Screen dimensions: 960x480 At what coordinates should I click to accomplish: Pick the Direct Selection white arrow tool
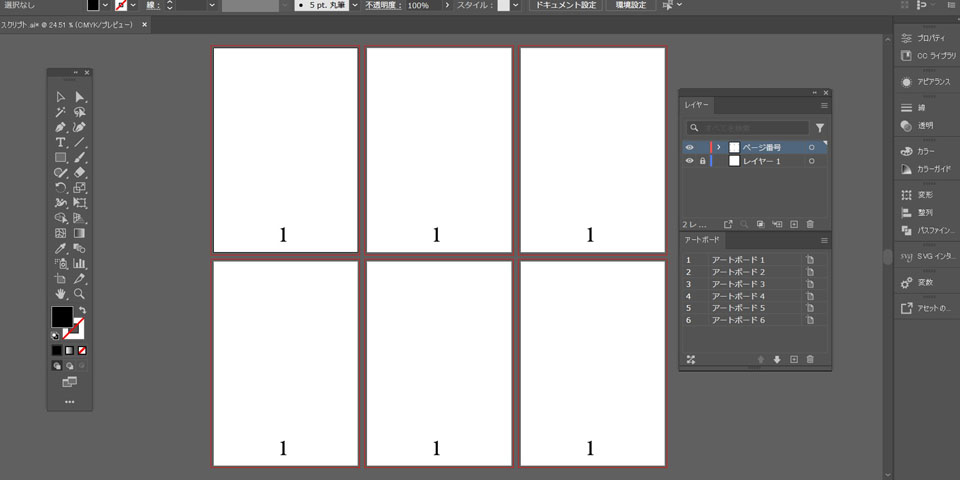(x=79, y=97)
